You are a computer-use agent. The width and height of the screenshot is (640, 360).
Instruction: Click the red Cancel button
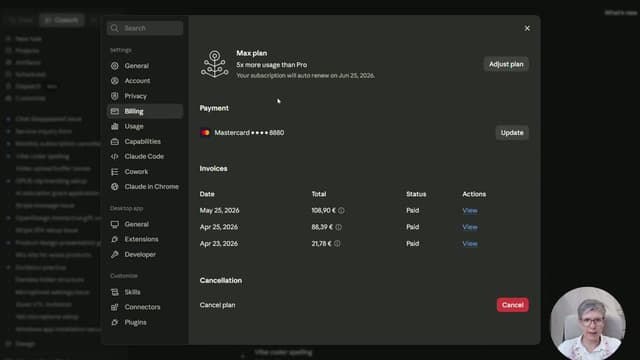tap(513, 305)
